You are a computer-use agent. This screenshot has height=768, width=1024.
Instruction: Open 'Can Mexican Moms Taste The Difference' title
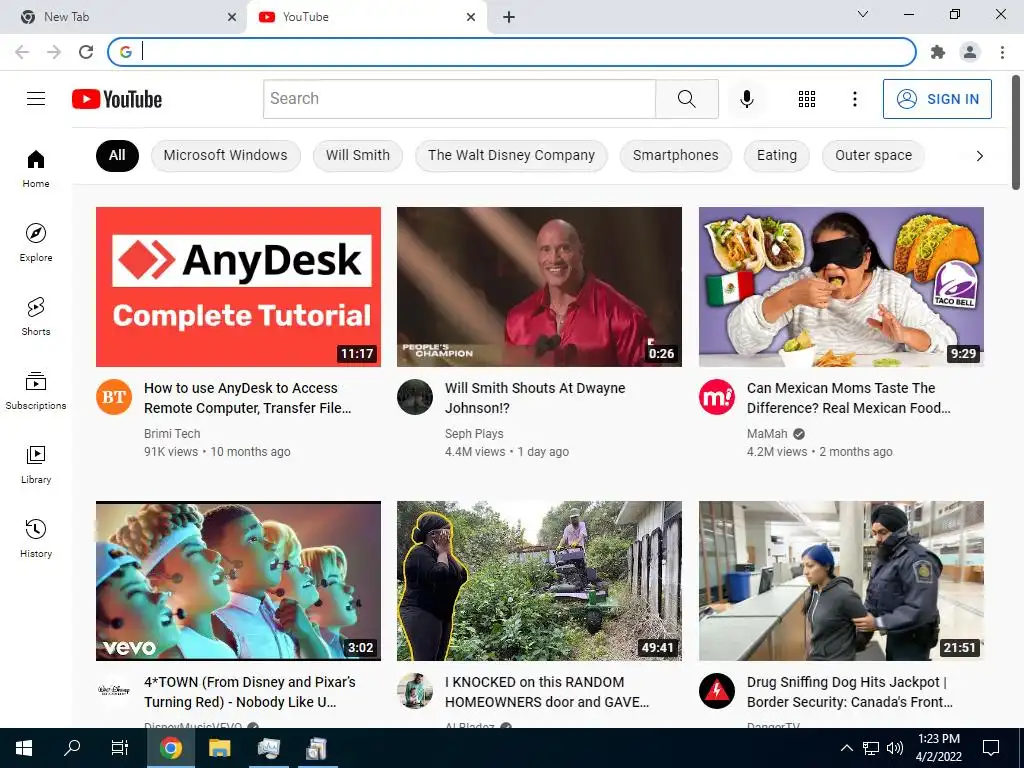tap(848, 398)
